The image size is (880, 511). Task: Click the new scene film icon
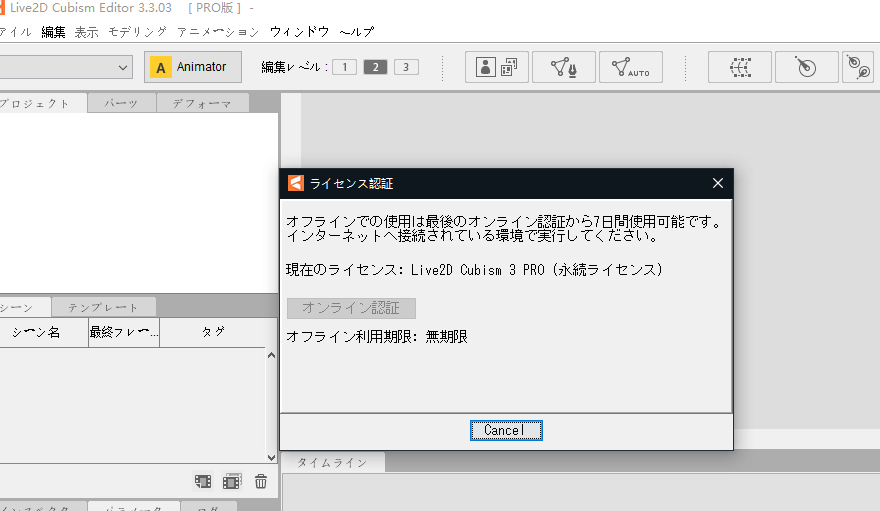tap(204, 481)
